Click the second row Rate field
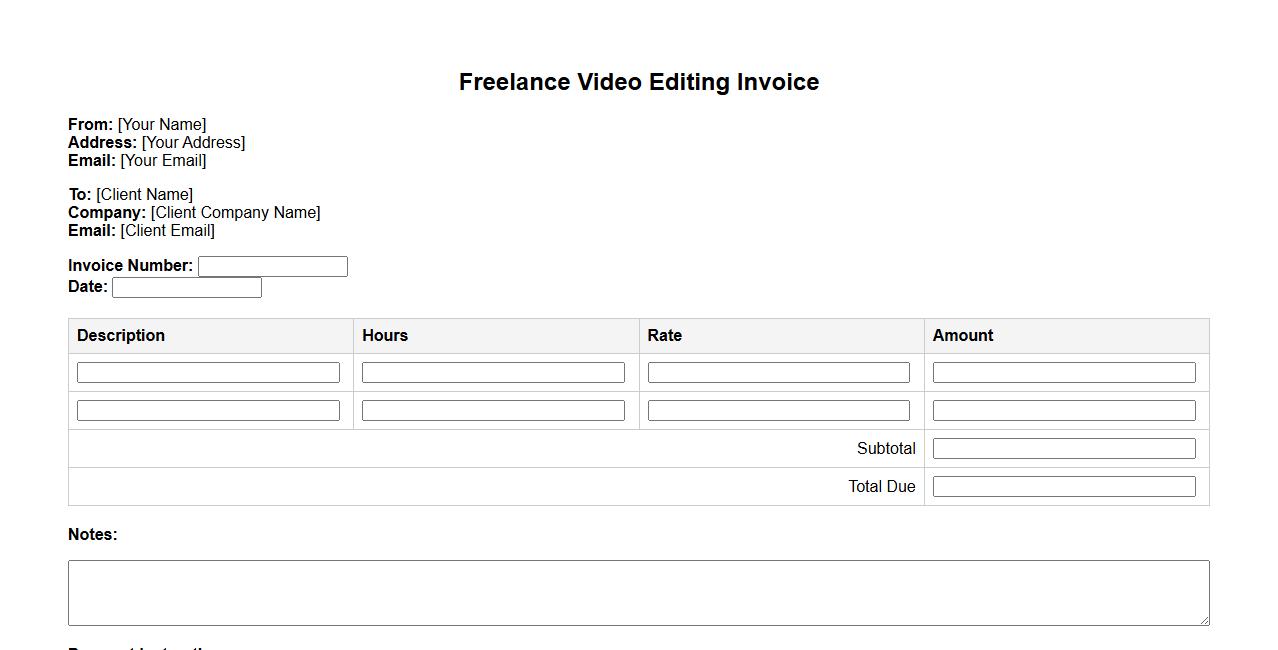The height and width of the screenshot is (650, 1278). (778, 411)
